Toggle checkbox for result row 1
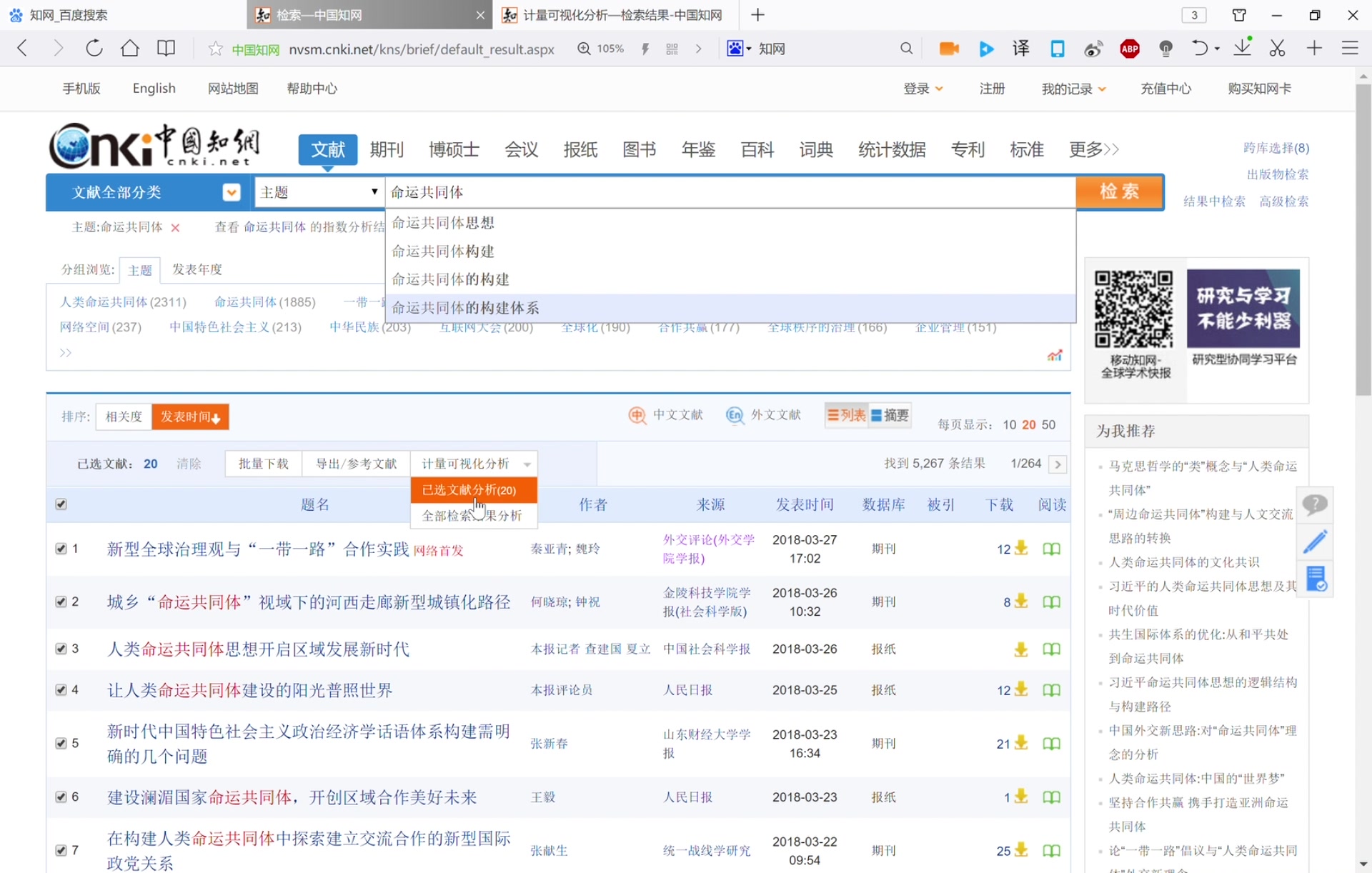The width and height of the screenshot is (1372, 873). point(61,548)
